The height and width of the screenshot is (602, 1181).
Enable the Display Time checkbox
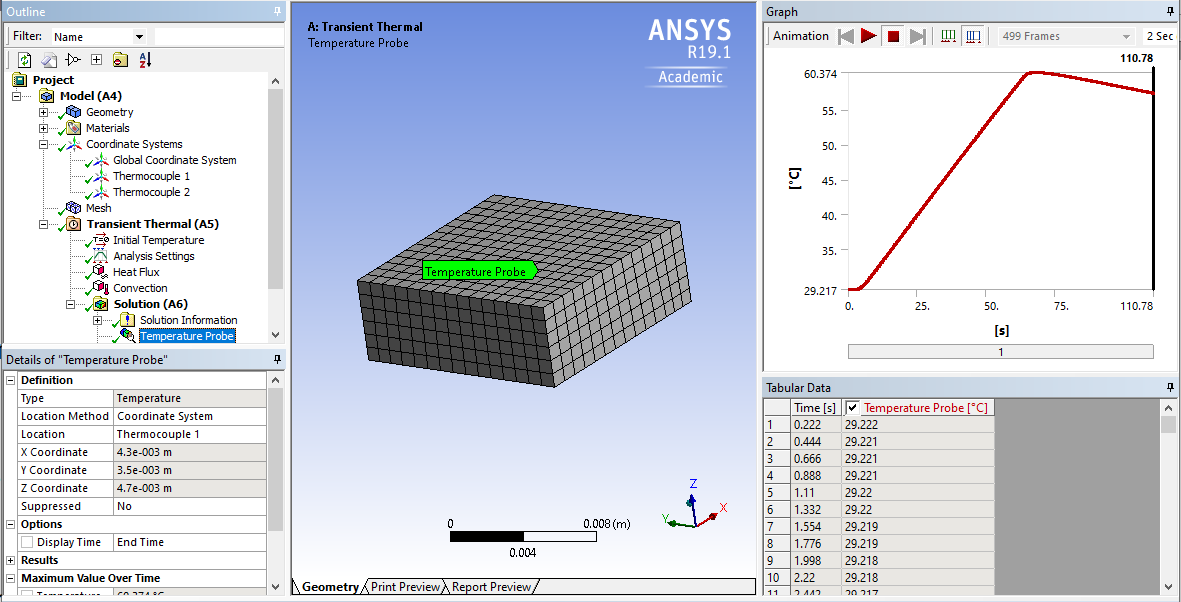coord(27,542)
